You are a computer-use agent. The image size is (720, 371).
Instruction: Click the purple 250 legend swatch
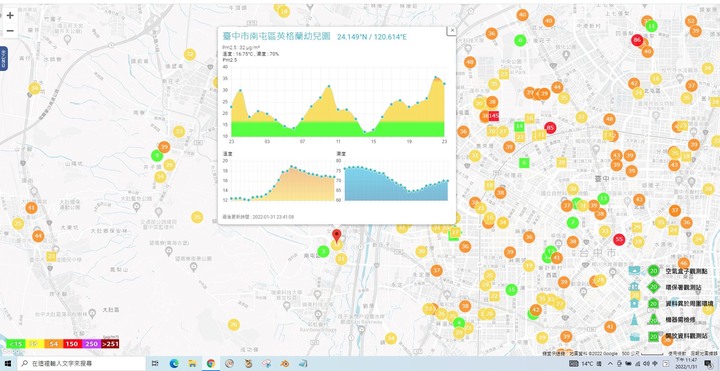point(91,344)
